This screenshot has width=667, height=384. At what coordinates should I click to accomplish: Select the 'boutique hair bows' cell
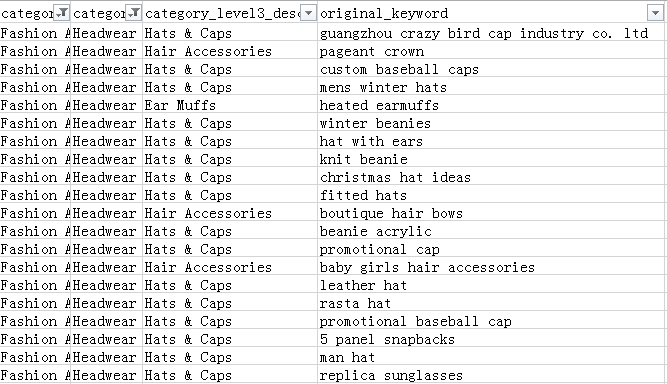coord(491,213)
